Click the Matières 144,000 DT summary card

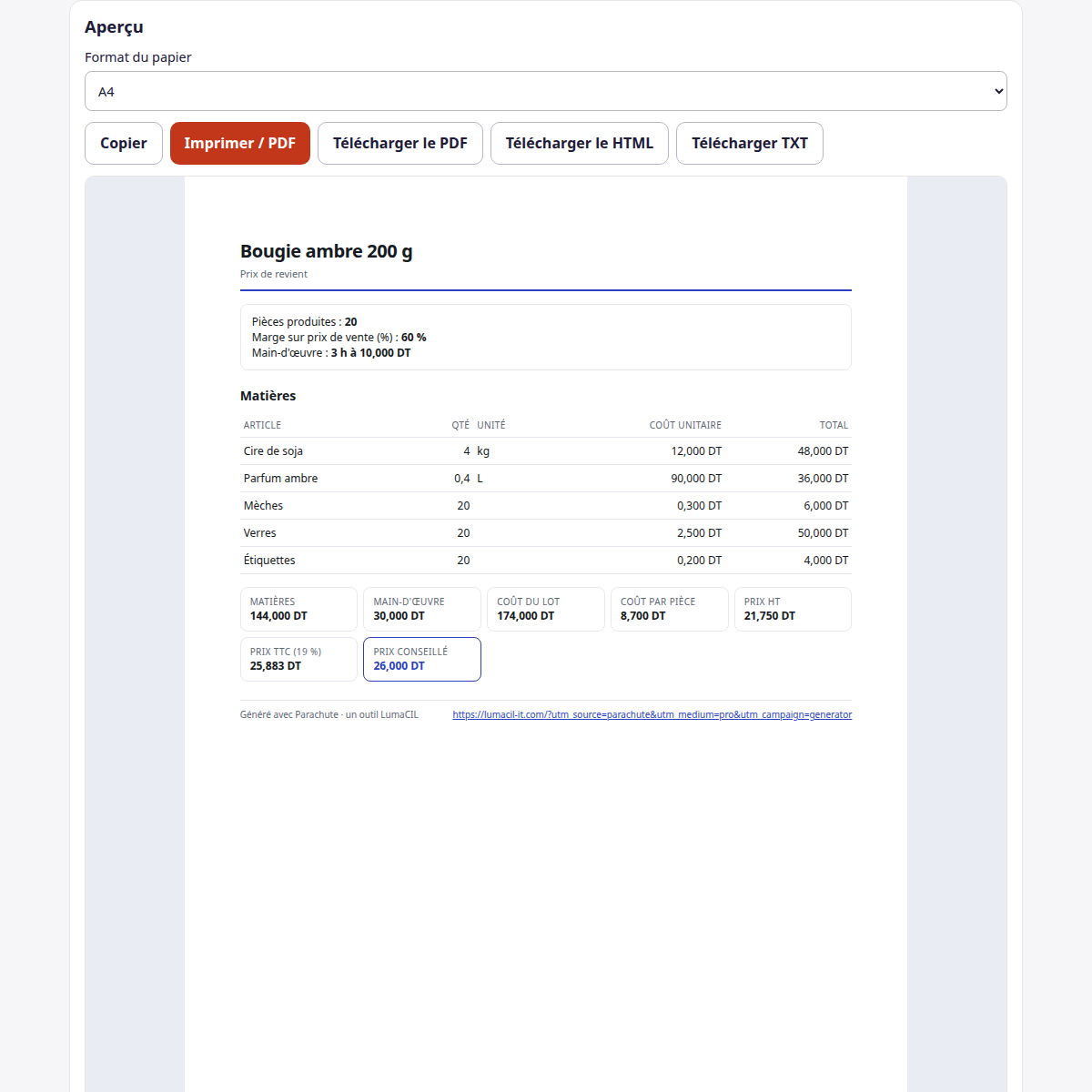tap(298, 609)
